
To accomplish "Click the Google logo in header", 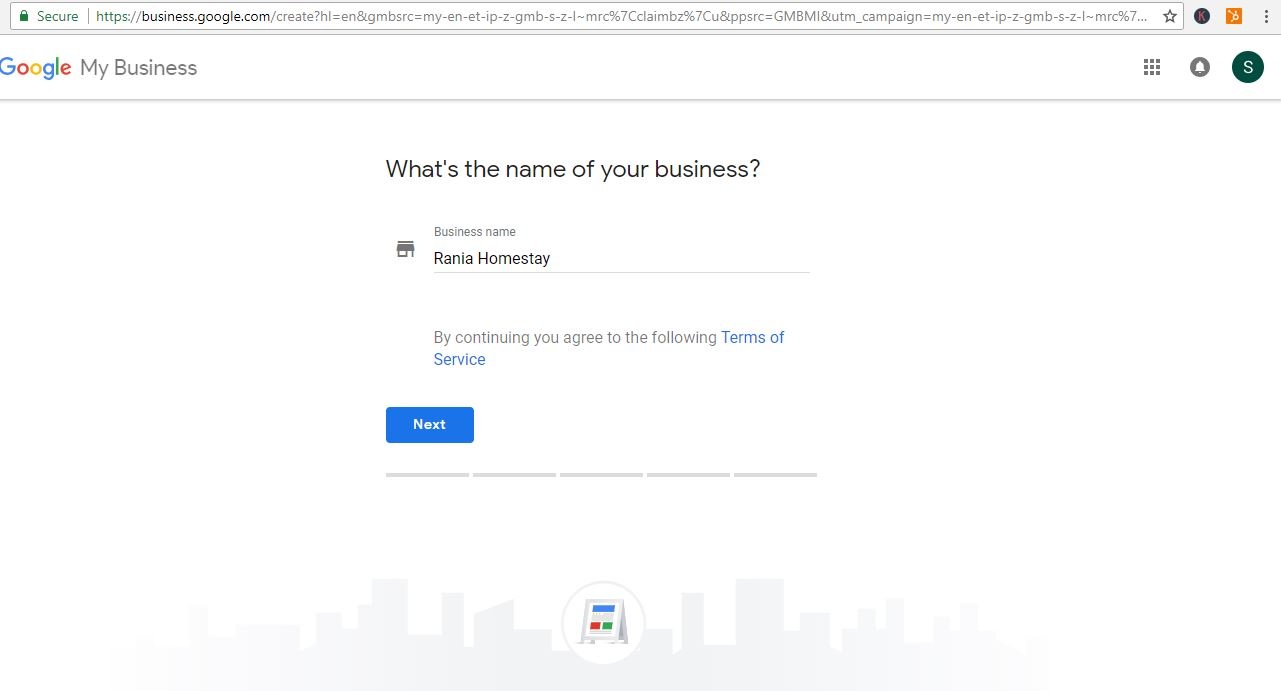I will pyautogui.click(x=36, y=68).
